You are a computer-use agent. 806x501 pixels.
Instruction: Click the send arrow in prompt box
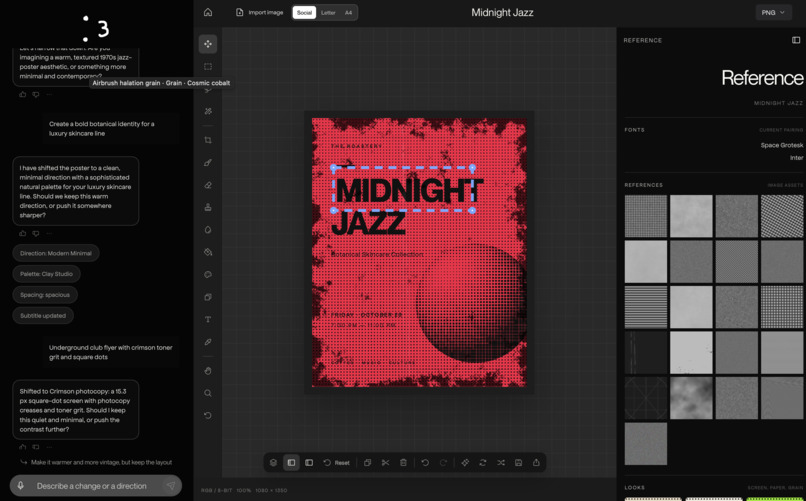tap(171, 486)
